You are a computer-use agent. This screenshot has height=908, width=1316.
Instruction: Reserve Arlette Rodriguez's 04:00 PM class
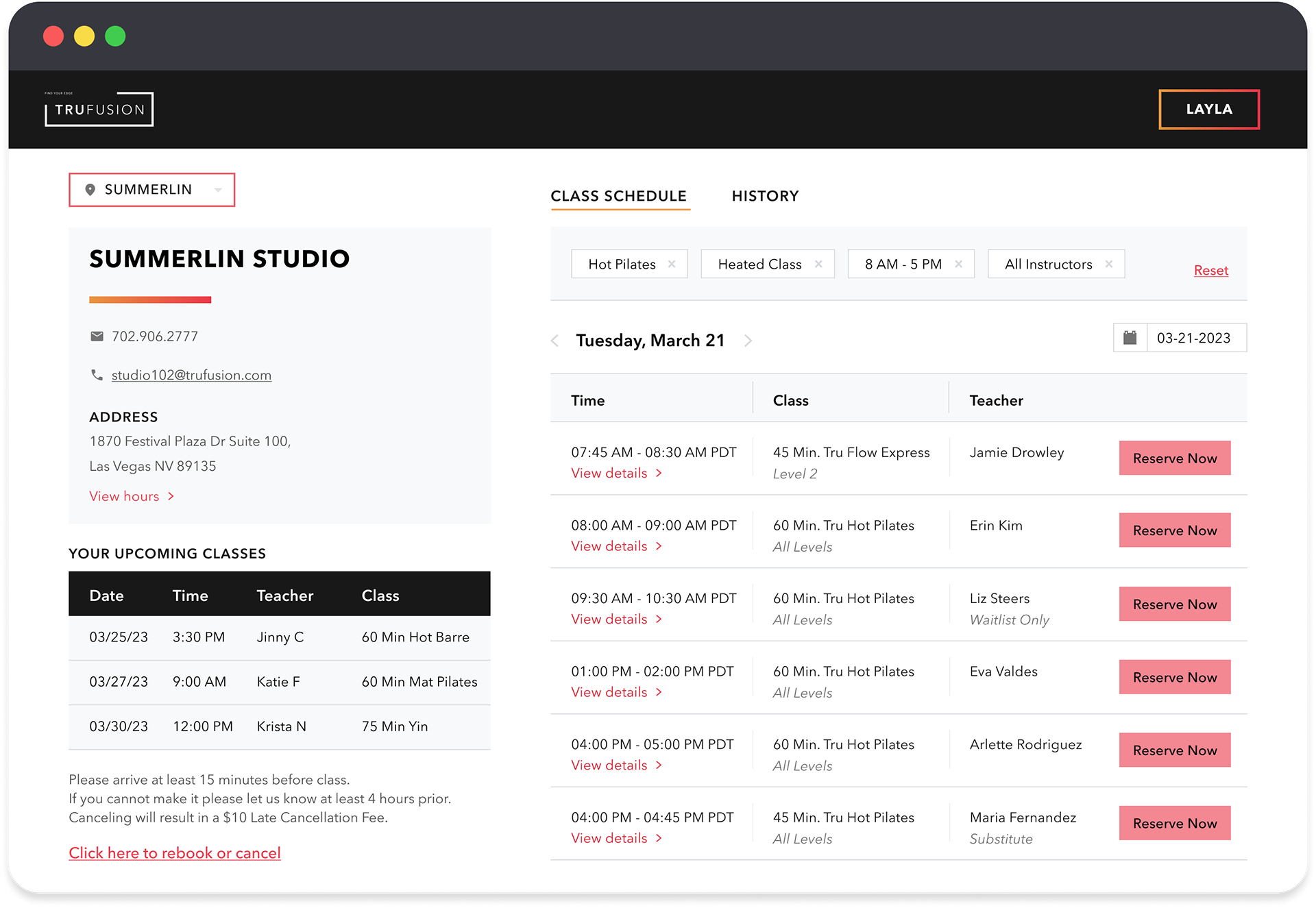(1175, 750)
